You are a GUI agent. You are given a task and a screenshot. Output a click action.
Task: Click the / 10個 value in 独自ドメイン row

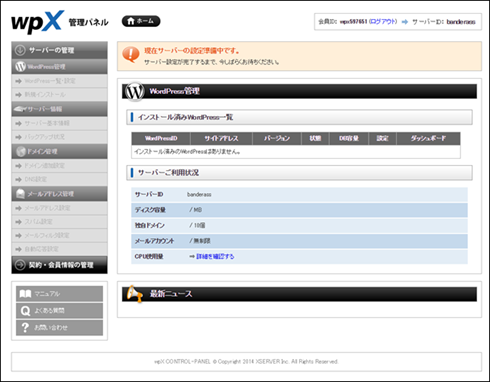197,225
